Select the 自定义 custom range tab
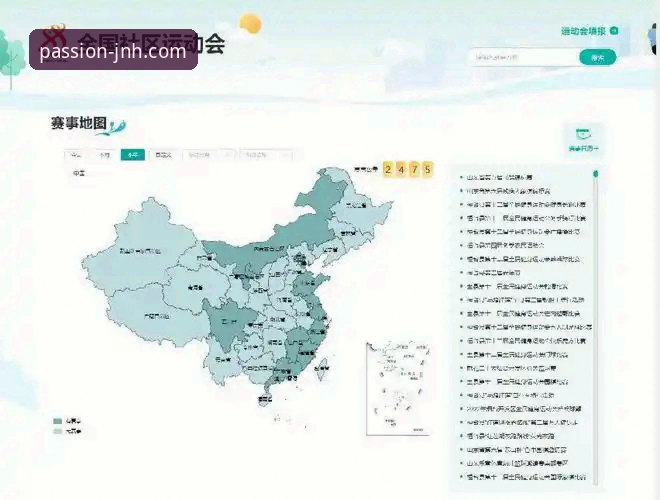 click(163, 155)
